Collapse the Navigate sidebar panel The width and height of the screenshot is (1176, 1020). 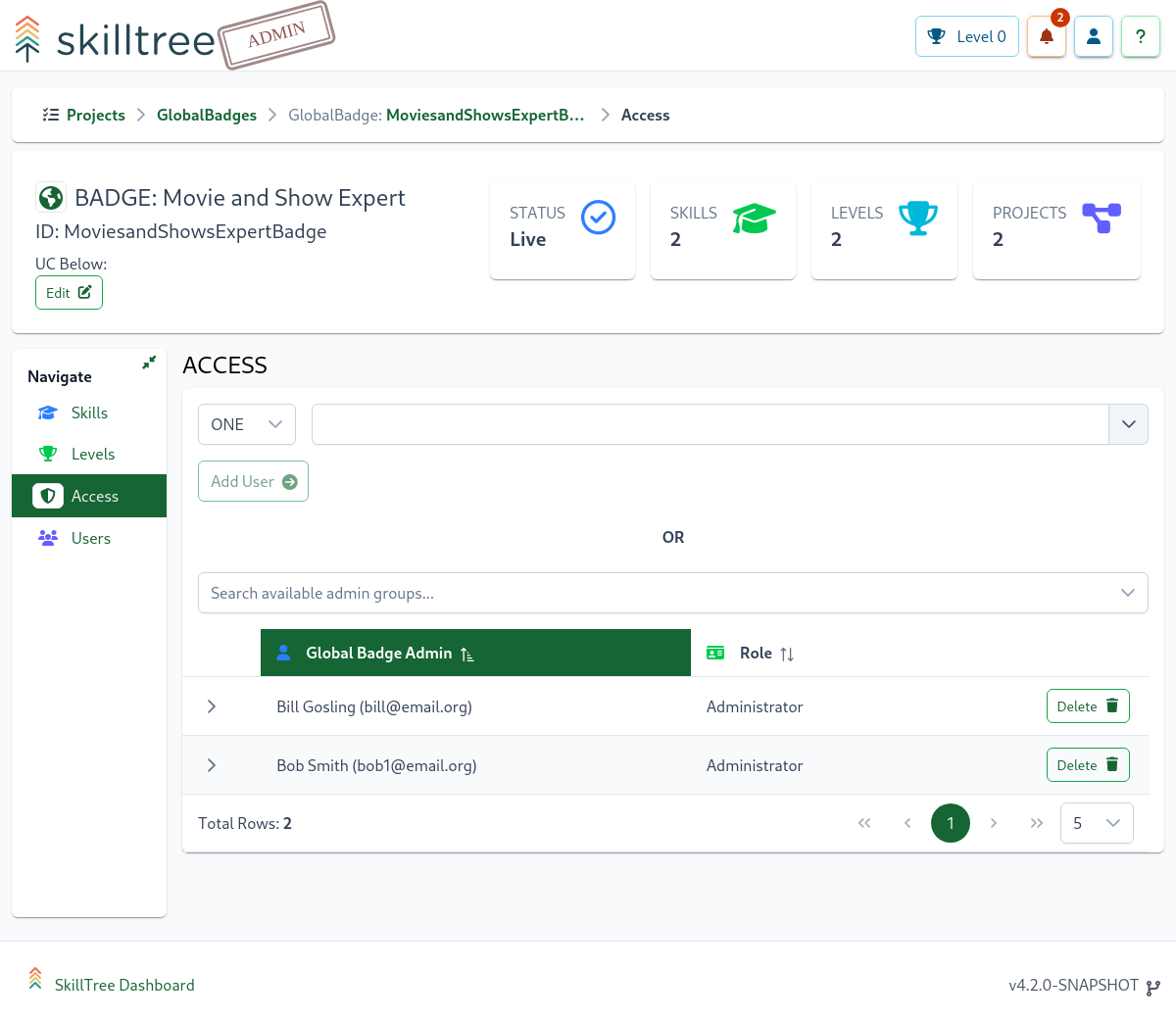pyautogui.click(x=149, y=363)
